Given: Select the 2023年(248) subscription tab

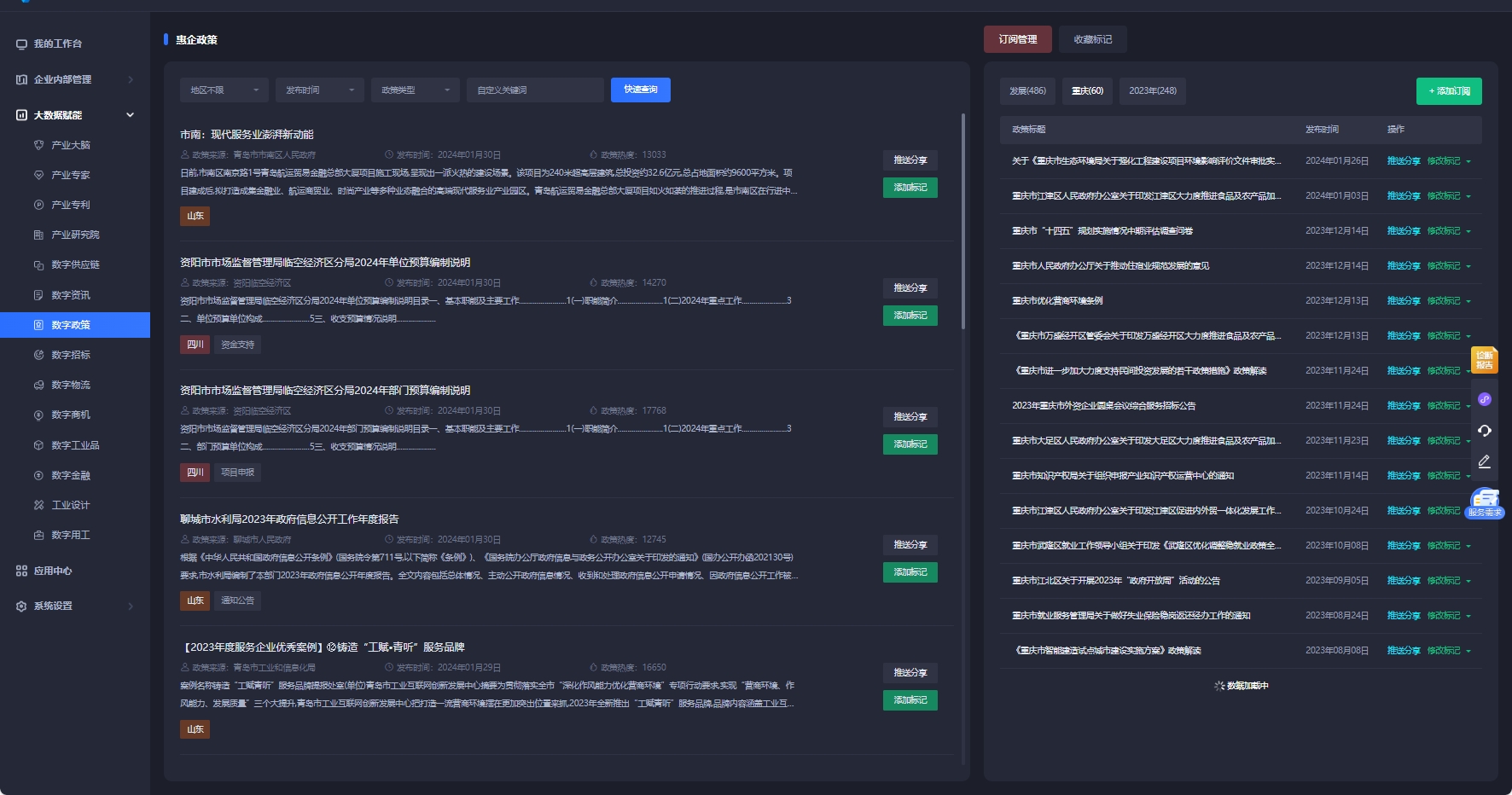Looking at the screenshot, I should click(1153, 90).
